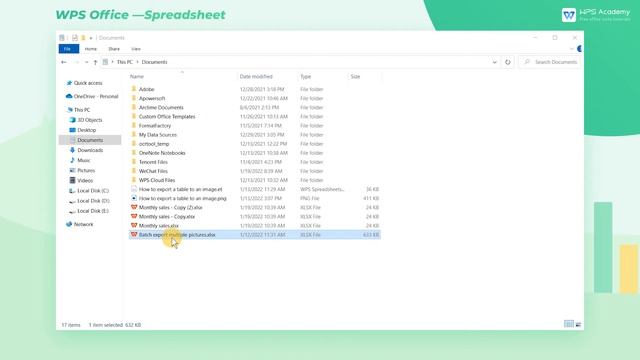The width and height of the screenshot is (640, 360).
Task: Go up one folder level arrow
Action: pos(95,62)
